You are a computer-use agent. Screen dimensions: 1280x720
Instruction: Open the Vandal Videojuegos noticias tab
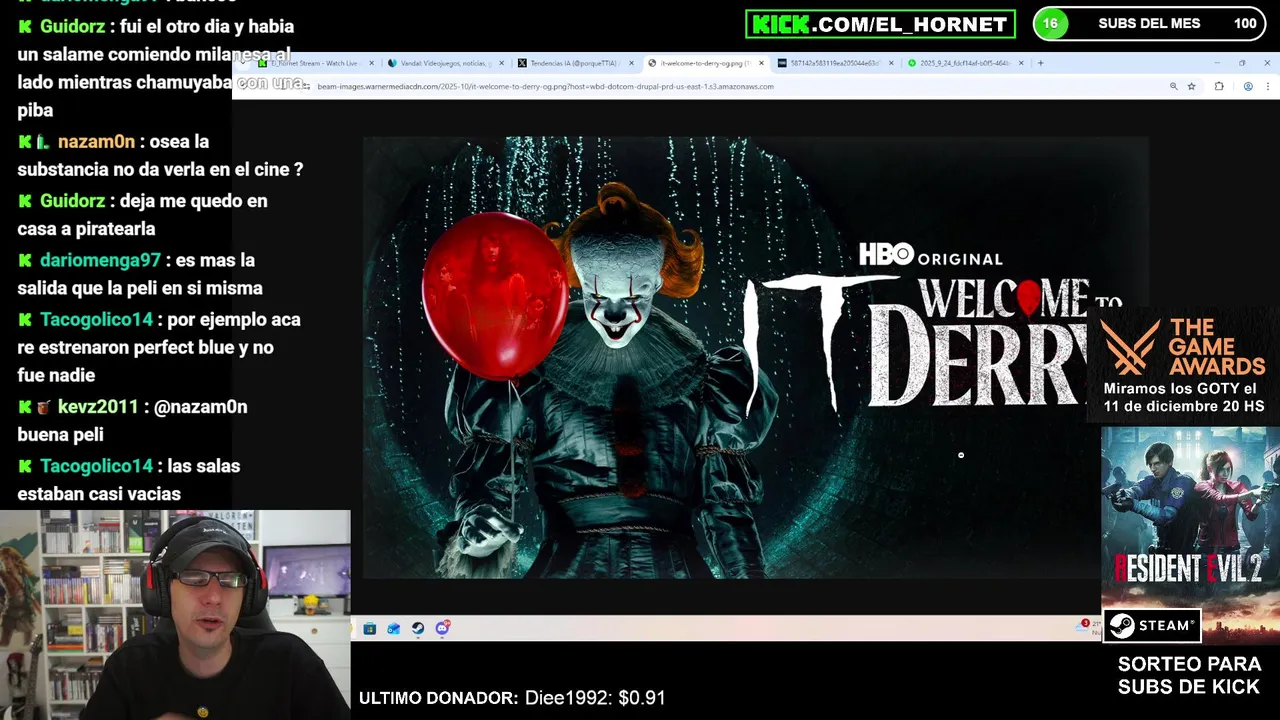point(445,63)
